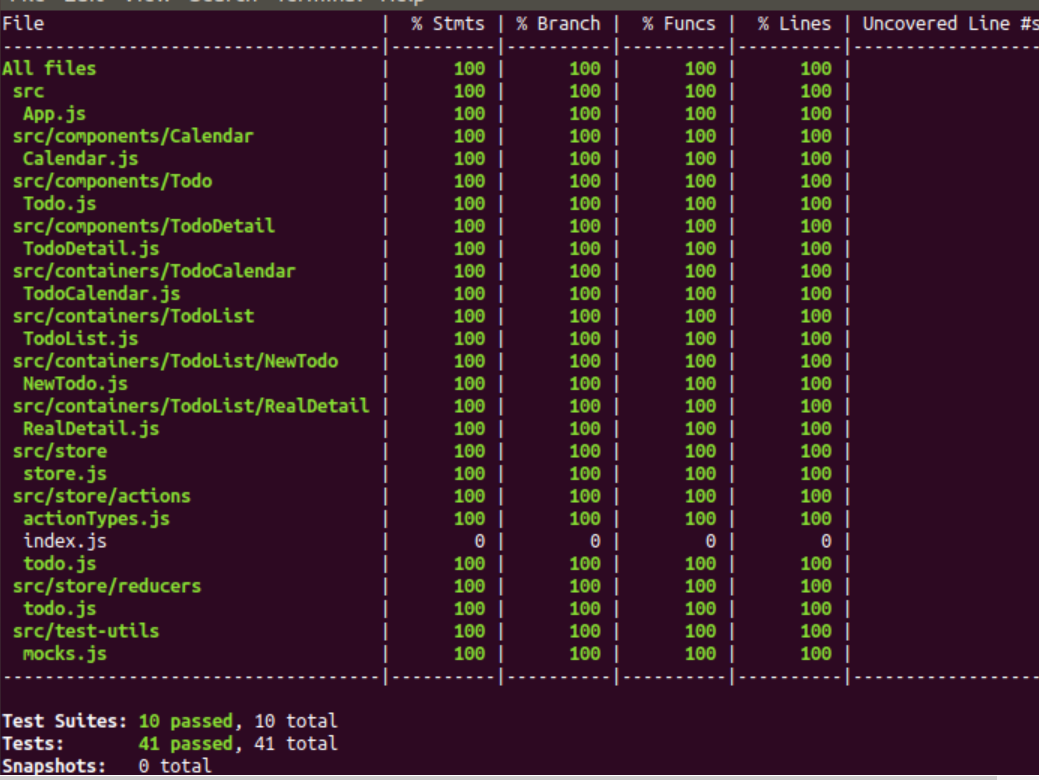Select the uncovered index.js file name

tap(65, 541)
